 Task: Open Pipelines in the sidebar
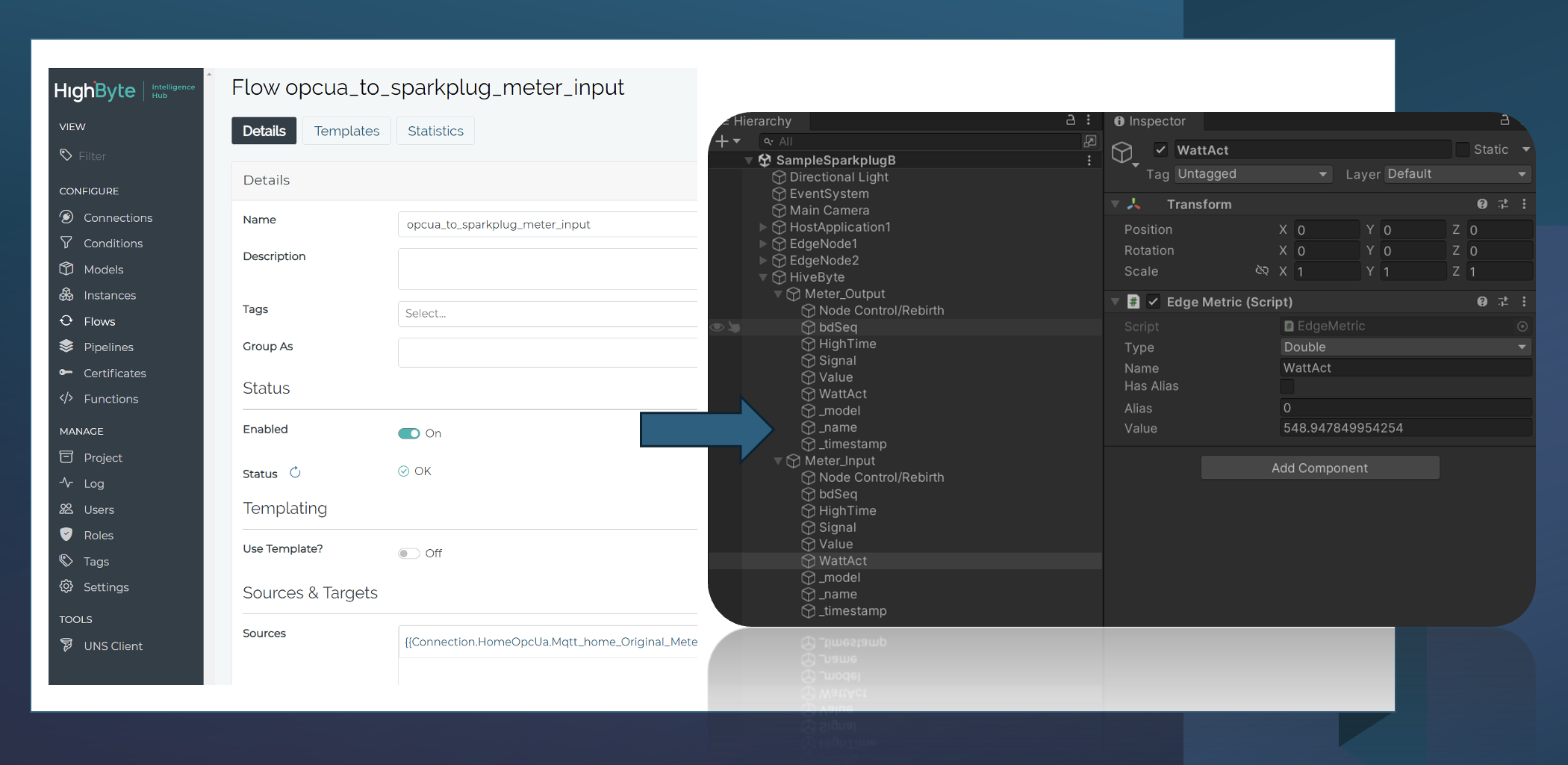[96, 347]
